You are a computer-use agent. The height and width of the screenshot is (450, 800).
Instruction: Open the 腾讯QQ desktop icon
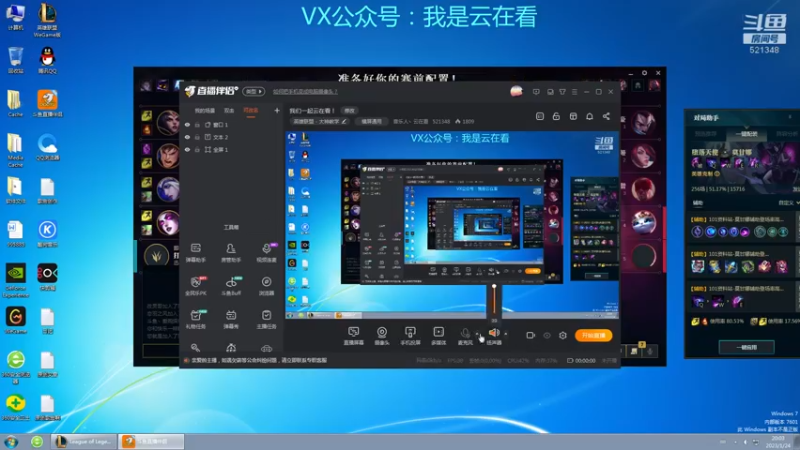click(x=47, y=60)
